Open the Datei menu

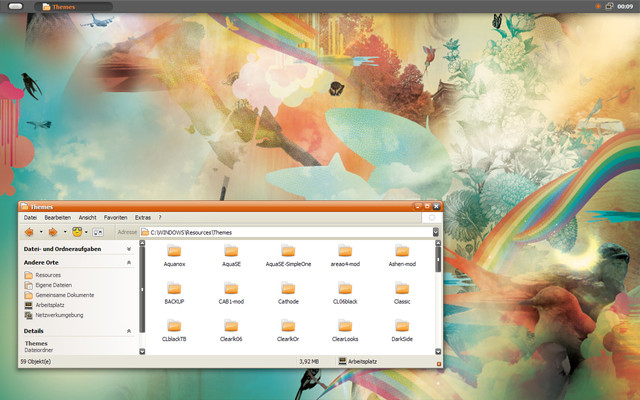point(30,218)
